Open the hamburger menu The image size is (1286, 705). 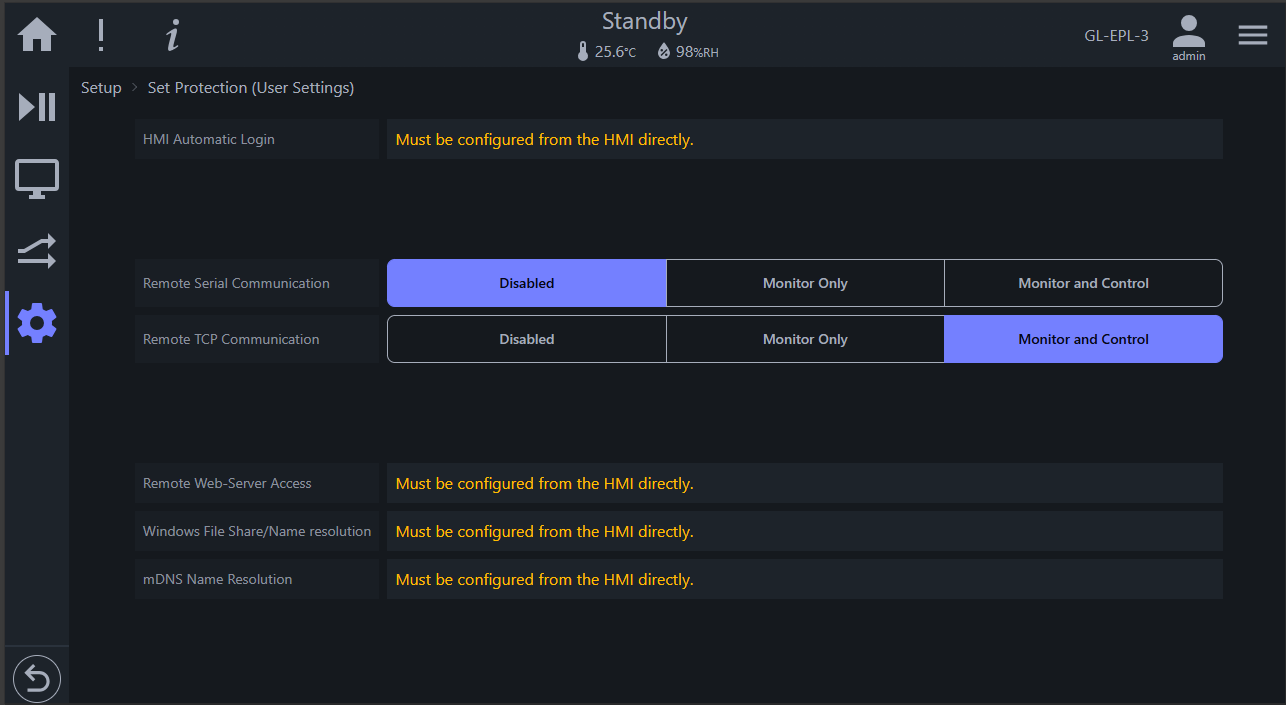coord(1253,35)
